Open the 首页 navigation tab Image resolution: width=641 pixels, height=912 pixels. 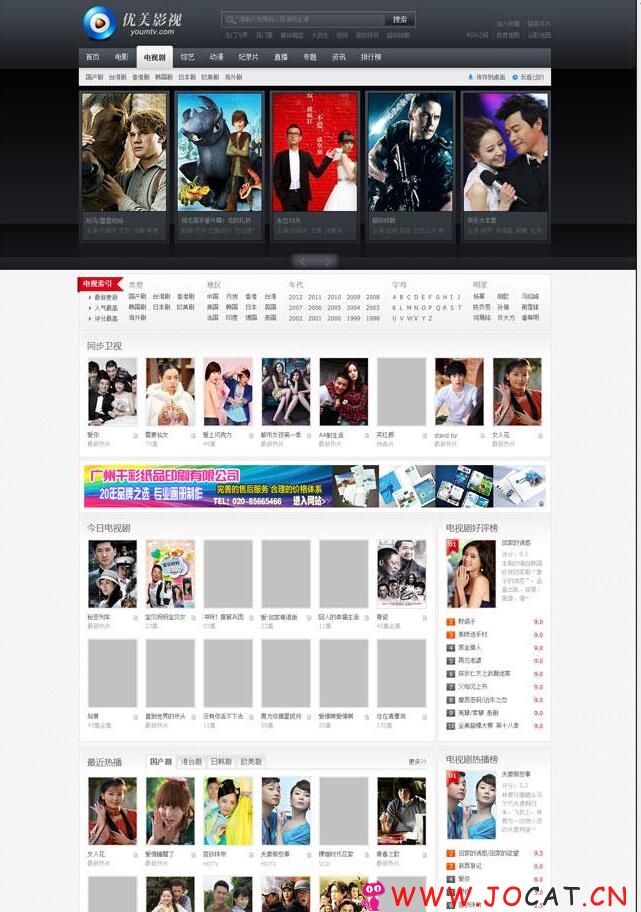[x=92, y=57]
